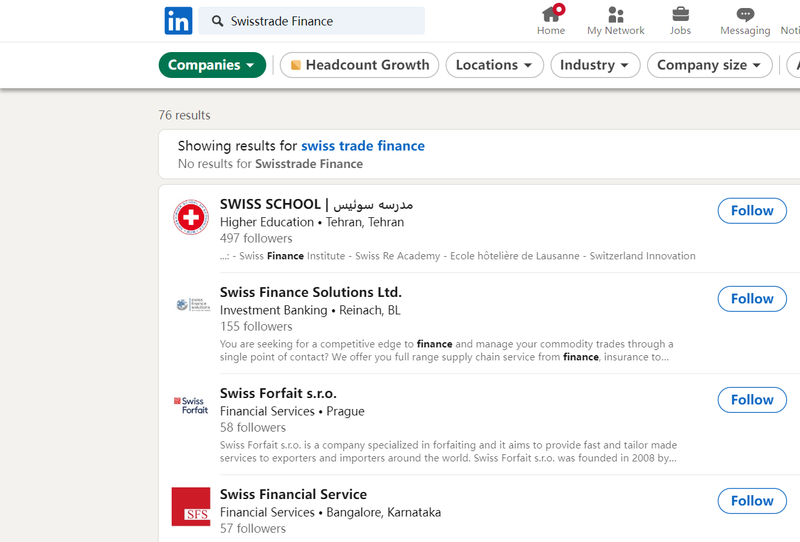The image size is (800, 542).
Task: Click the red SFS logo
Action: coord(191,506)
